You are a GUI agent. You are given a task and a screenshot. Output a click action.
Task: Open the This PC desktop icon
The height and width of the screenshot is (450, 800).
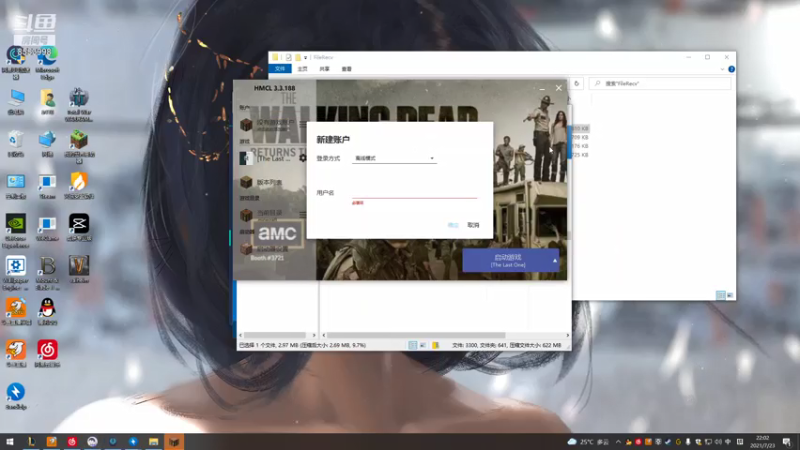tap(16, 102)
